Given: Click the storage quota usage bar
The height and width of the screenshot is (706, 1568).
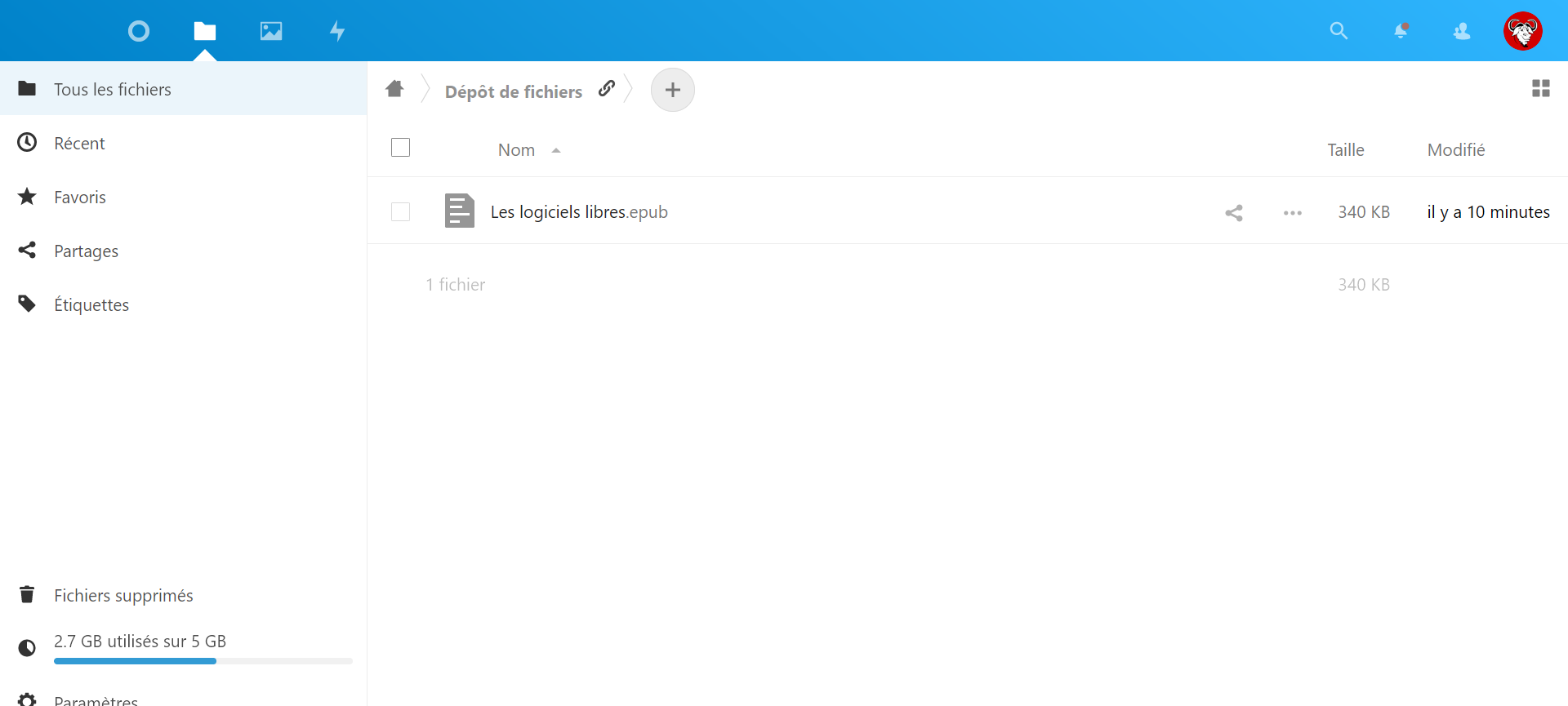Looking at the screenshot, I should click(203, 660).
